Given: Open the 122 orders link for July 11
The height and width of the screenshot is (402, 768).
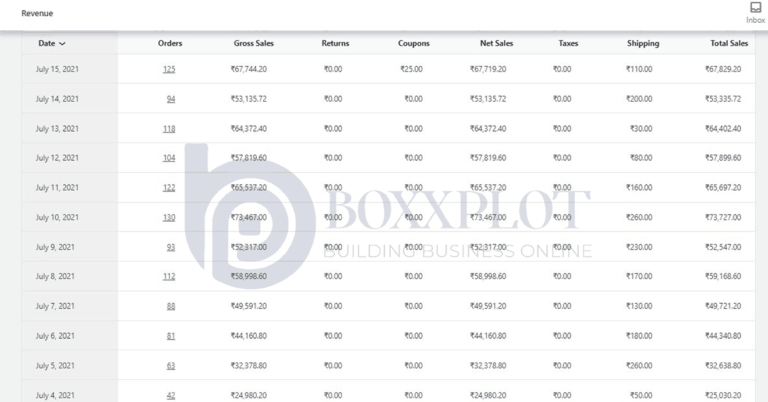Looking at the screenshot, I should point(169,188).
